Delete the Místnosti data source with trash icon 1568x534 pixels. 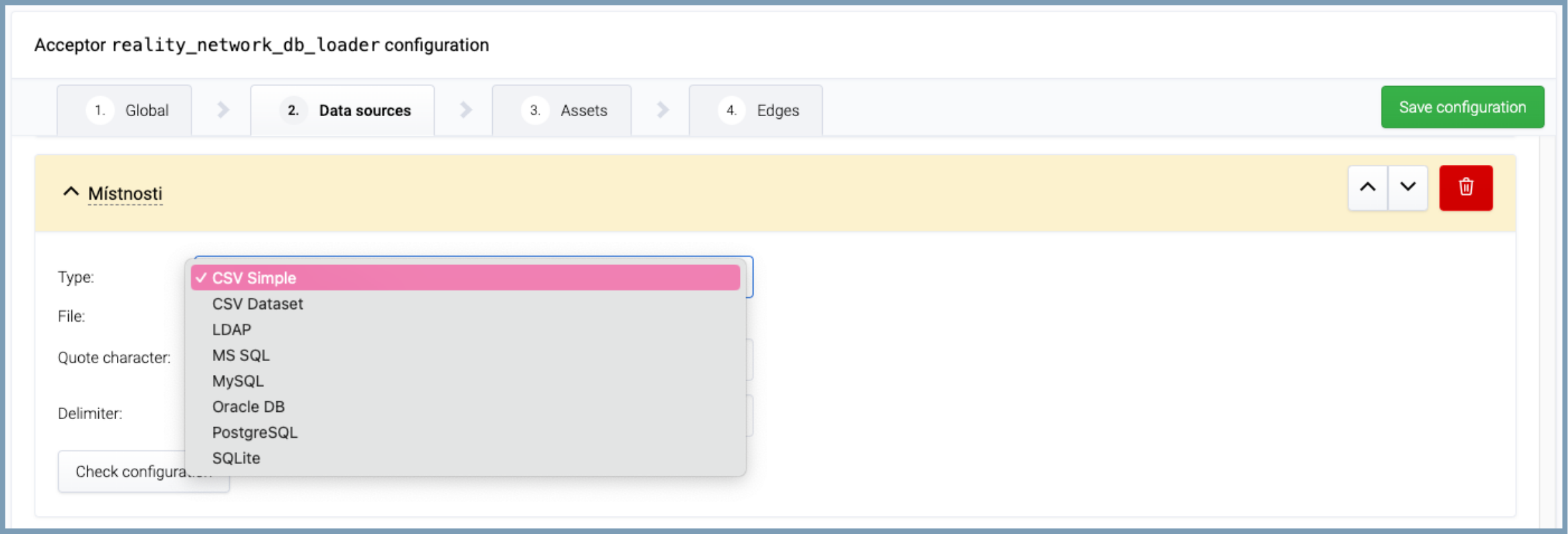pyautogui.click(x=1465, y=188)
